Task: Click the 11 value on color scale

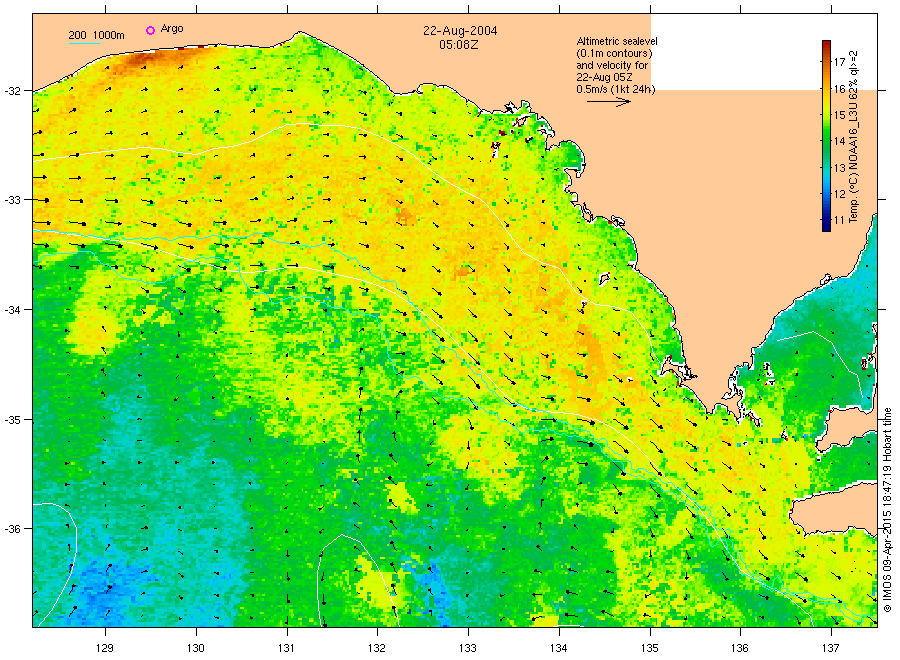Action: [839, 220]
